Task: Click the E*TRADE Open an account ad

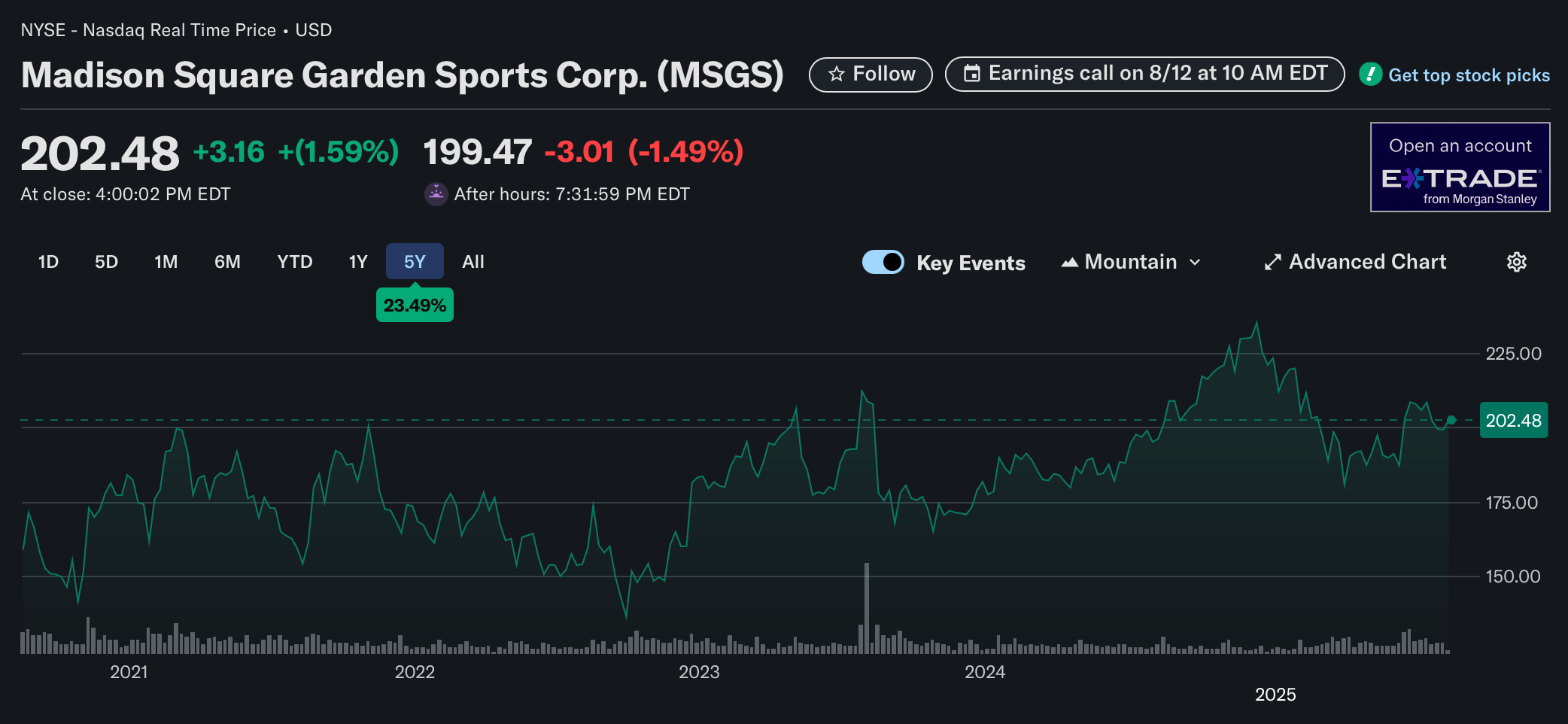Action: pos(1460,167)
